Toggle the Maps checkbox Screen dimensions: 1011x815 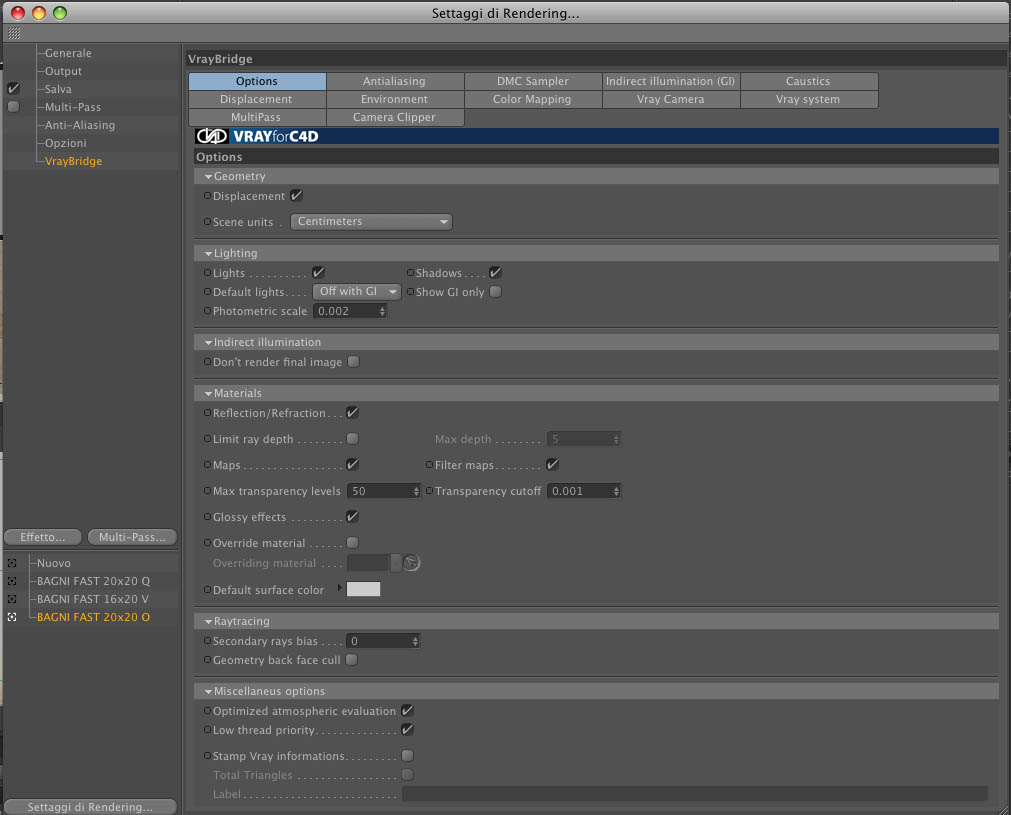pyautogui.click(x=353, y=464)
